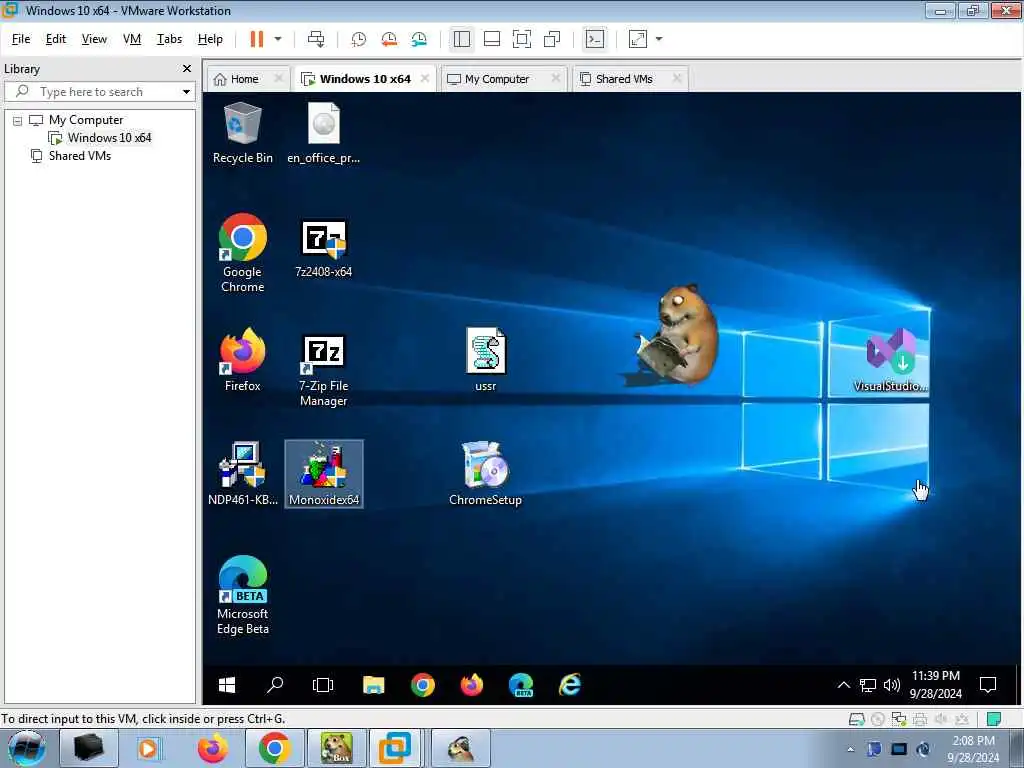Select My Computer in the Library tree
Screen dimensions: 1024x768
click(x=86, y=120)
